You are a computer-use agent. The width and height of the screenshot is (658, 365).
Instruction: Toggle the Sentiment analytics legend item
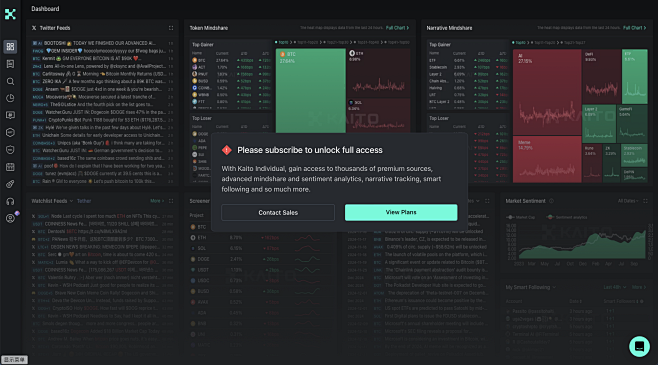coord(567,217)
